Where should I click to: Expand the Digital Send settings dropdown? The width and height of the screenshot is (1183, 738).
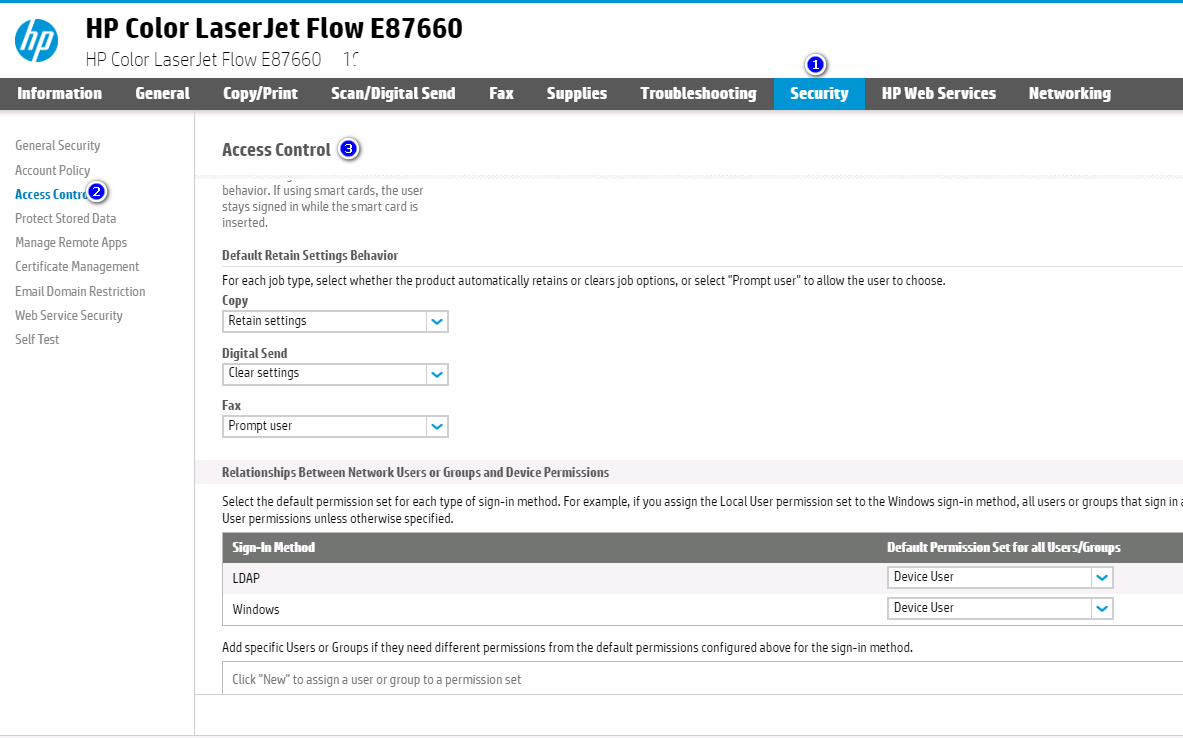pos(335,373)
